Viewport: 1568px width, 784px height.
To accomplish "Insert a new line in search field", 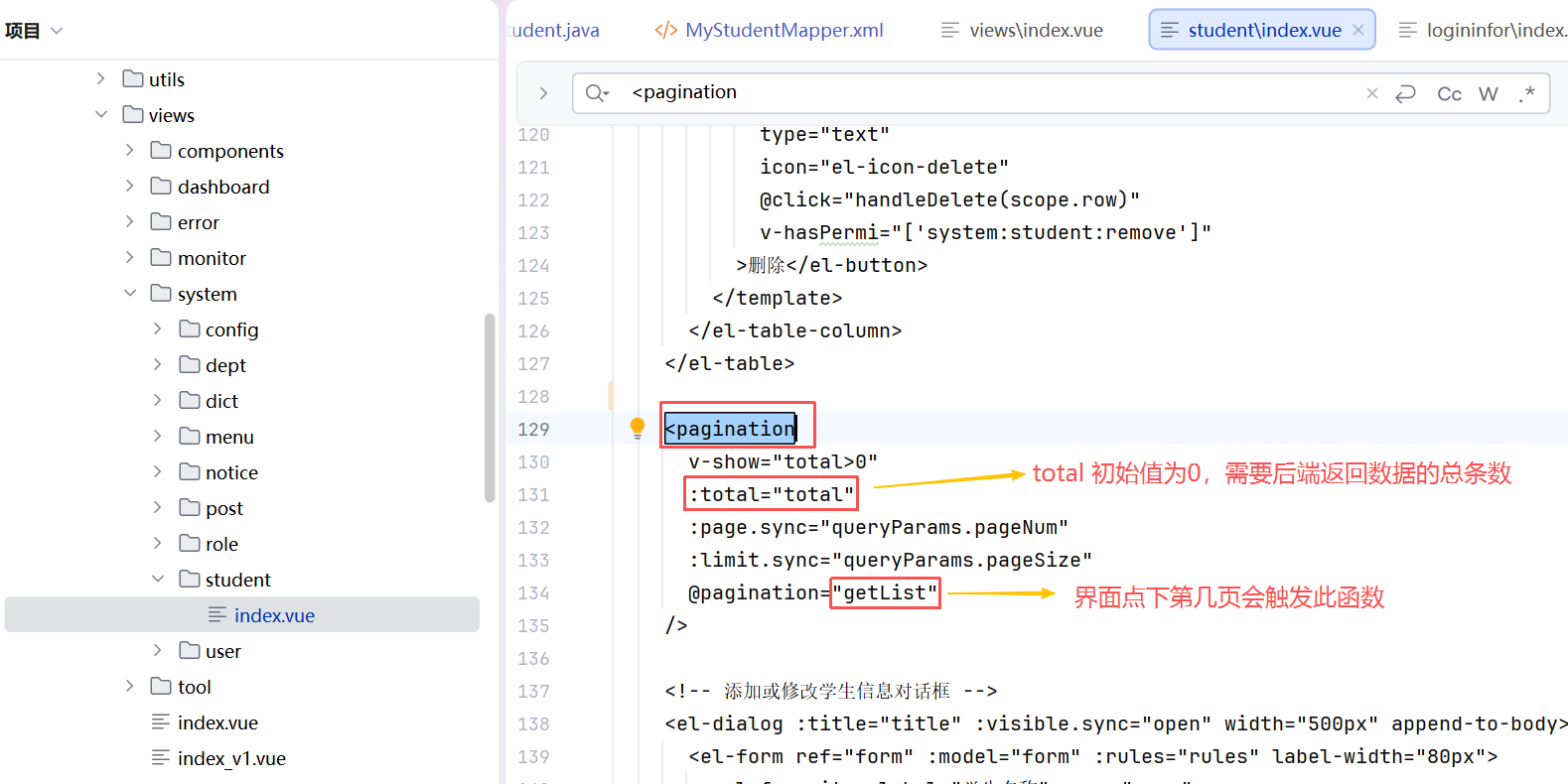I will pos(1405,93).
